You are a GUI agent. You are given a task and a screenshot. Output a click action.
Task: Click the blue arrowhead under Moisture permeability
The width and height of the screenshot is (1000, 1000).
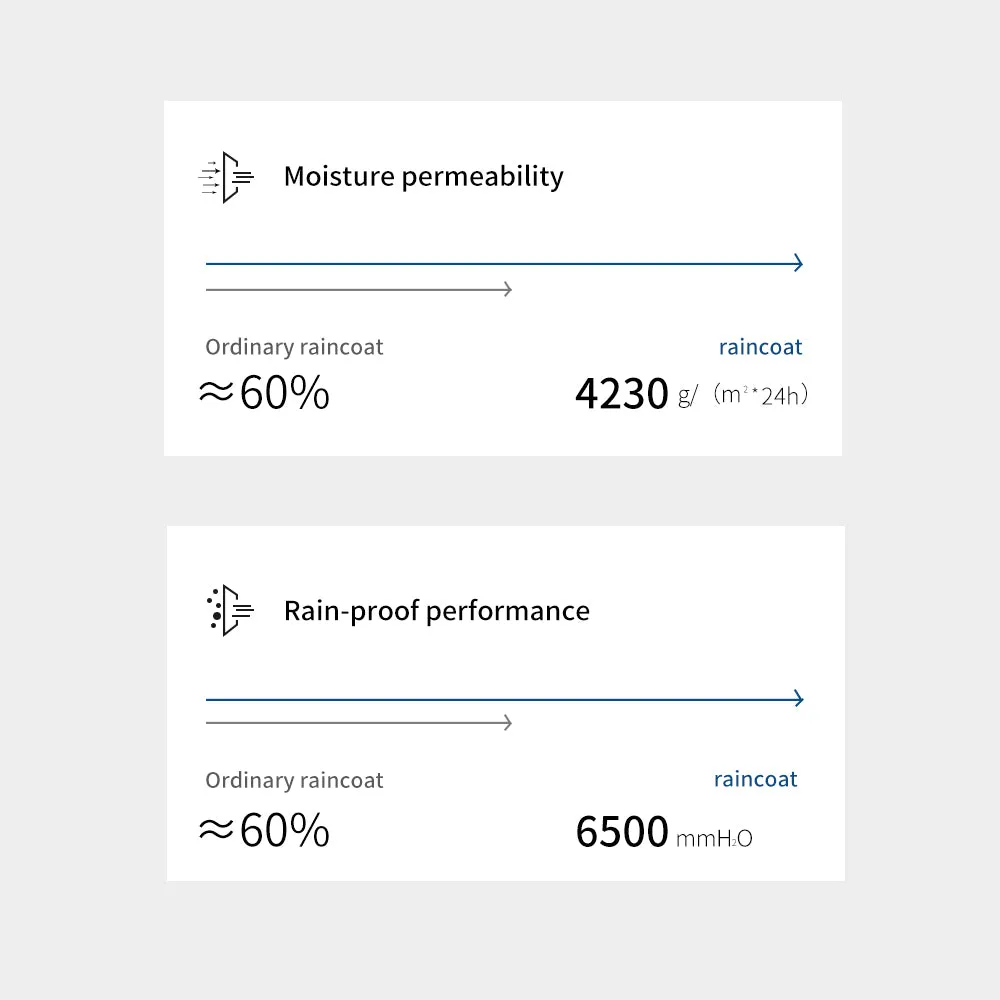click(x=798, y=263)
